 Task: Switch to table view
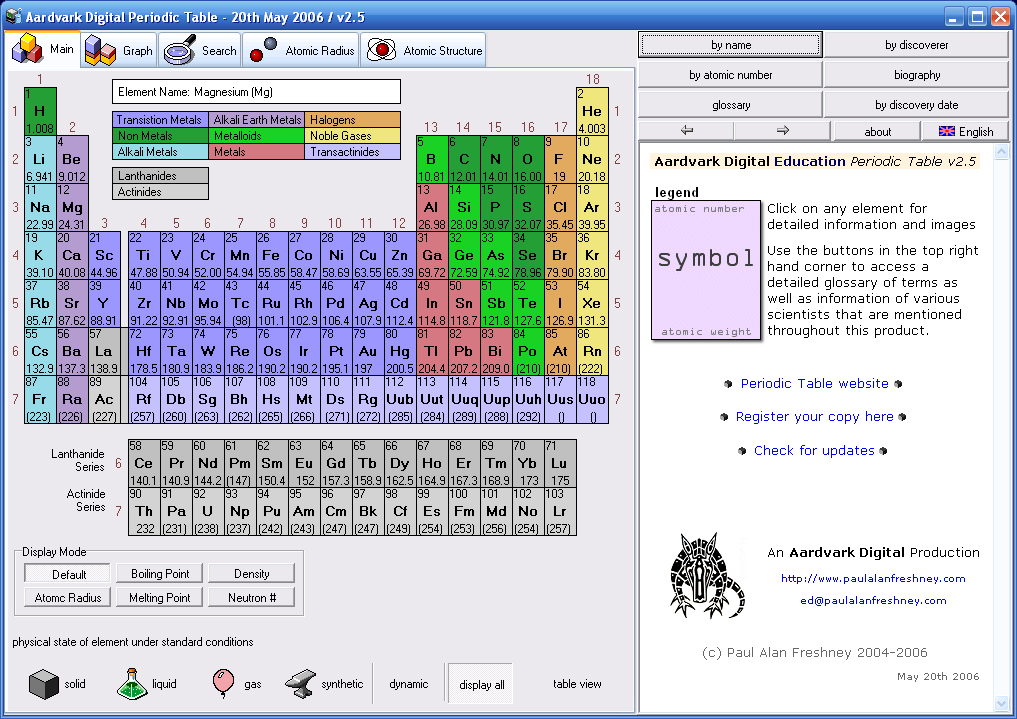pyautogui.click(x=577, y=684)
